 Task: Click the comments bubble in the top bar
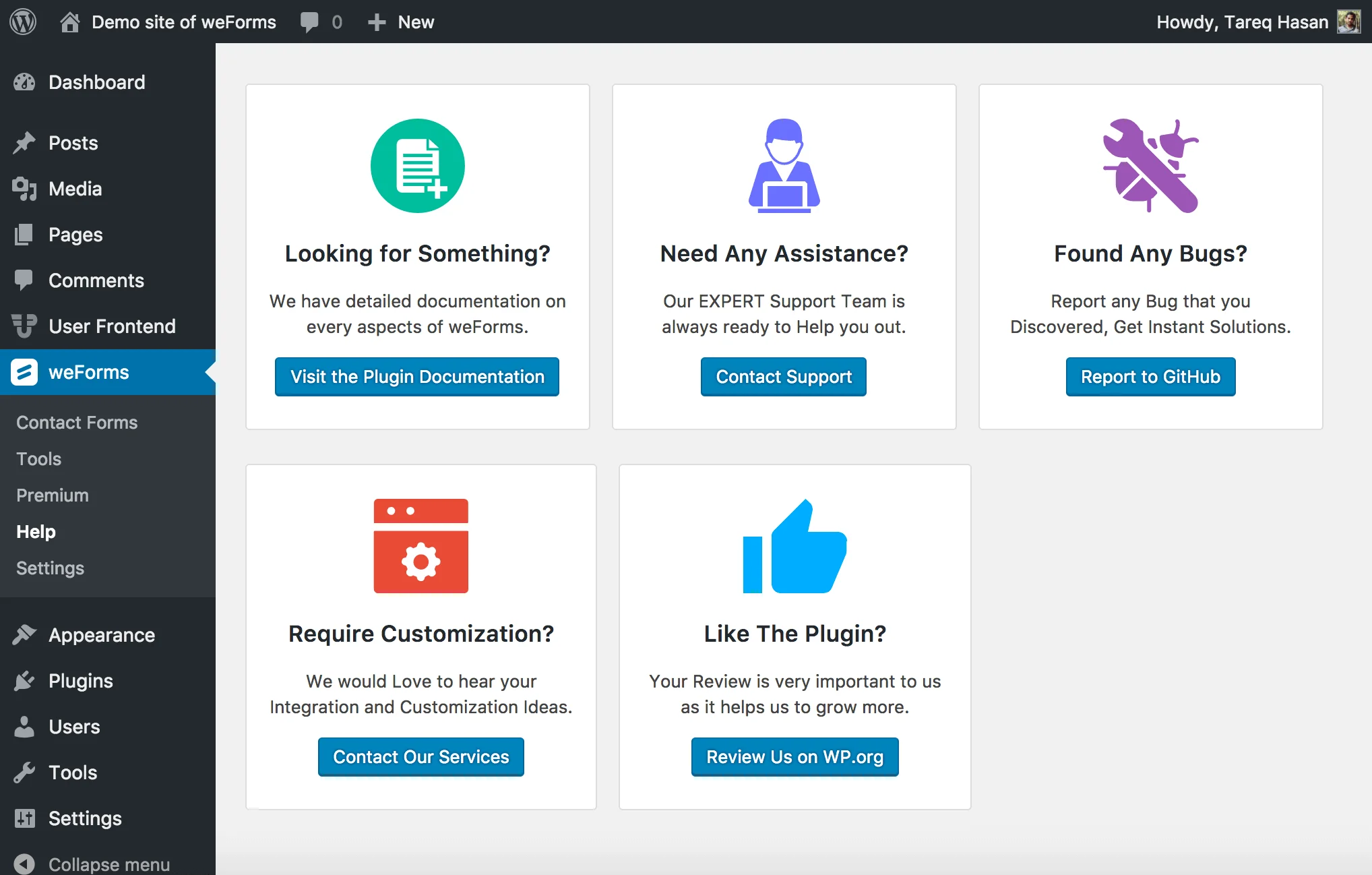point(309,22)
